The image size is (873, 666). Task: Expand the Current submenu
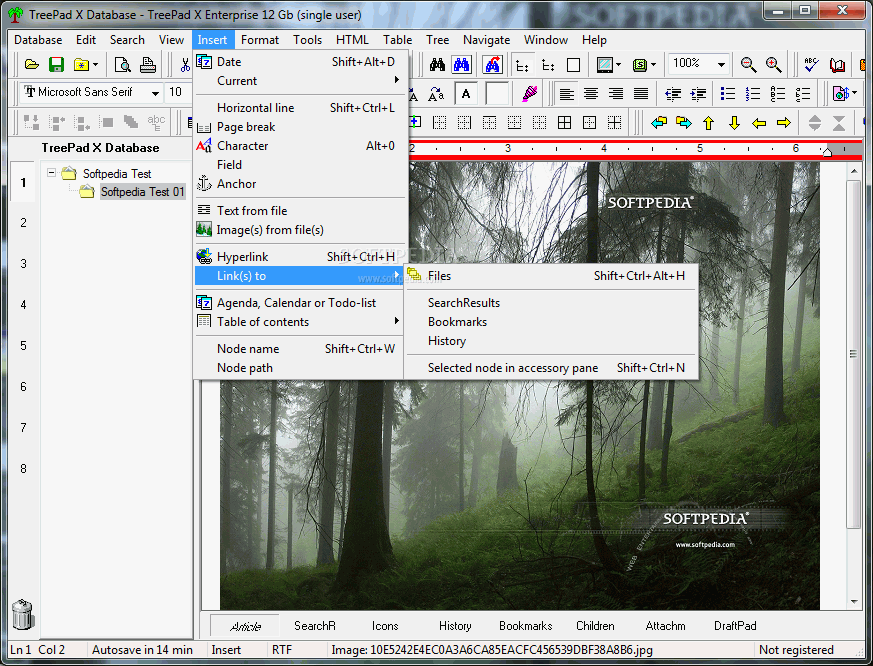click(x=301, y=81)
